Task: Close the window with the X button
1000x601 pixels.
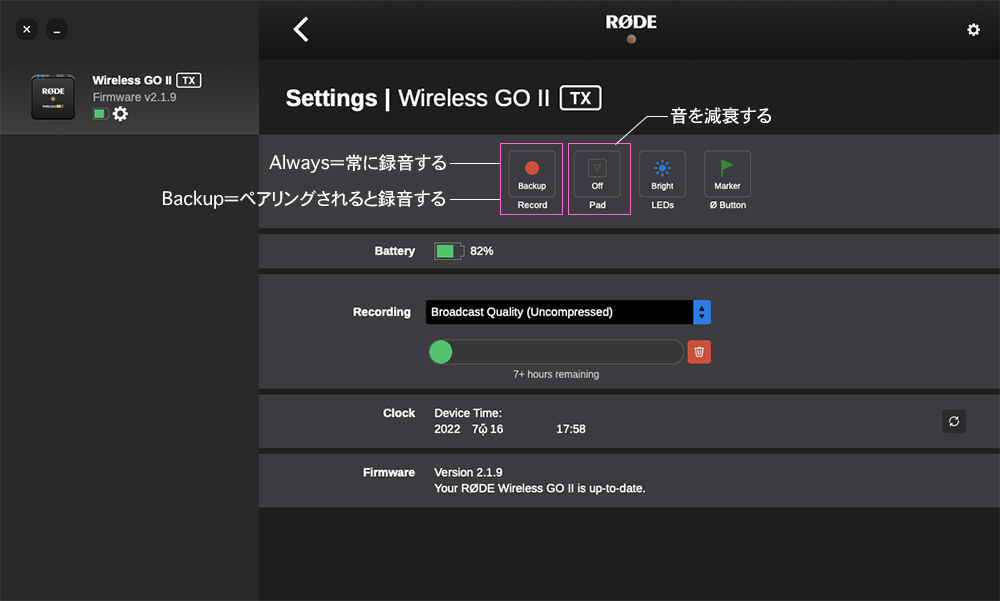Action: click(26, 29)
